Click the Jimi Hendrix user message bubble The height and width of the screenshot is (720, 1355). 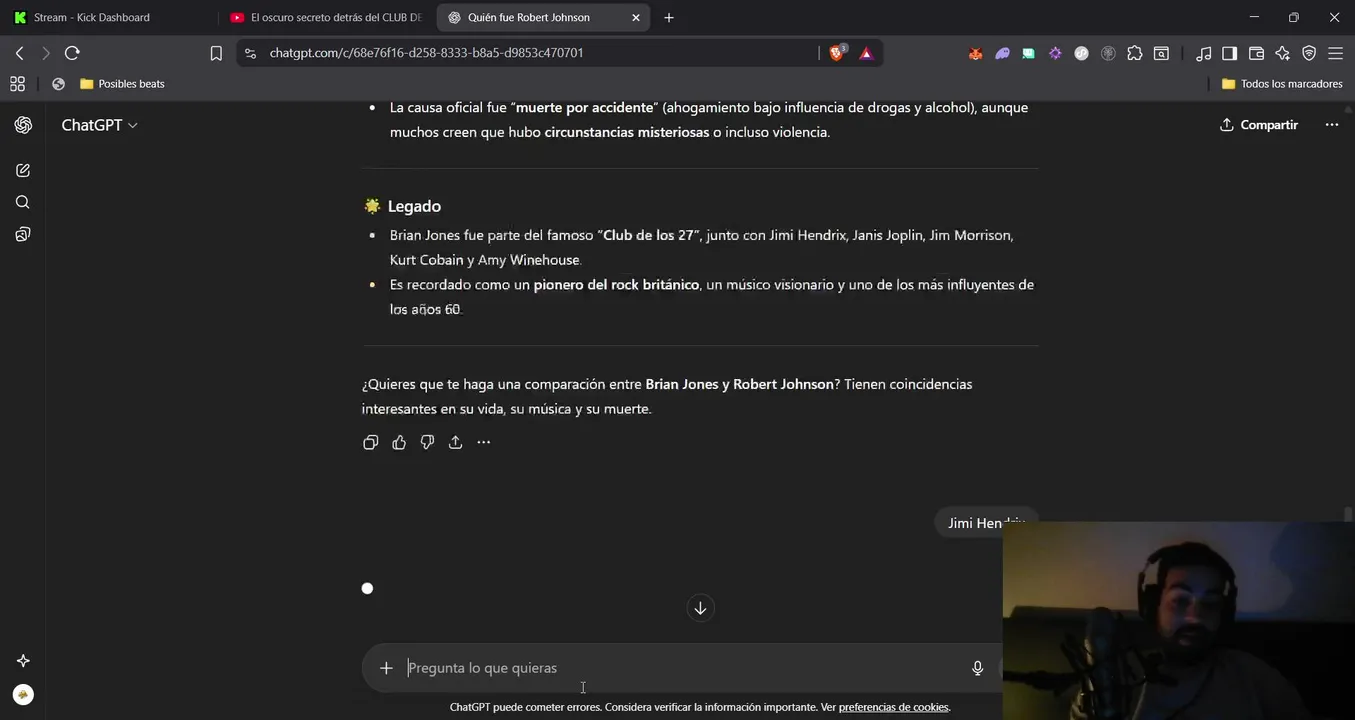[986, 523]
